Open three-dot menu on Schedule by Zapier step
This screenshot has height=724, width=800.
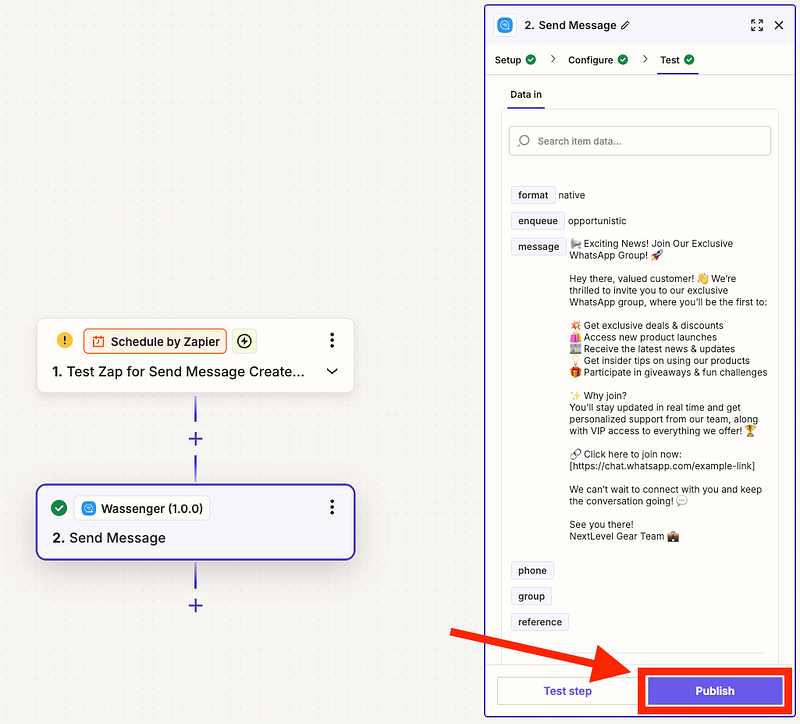(x=332, y=341)
